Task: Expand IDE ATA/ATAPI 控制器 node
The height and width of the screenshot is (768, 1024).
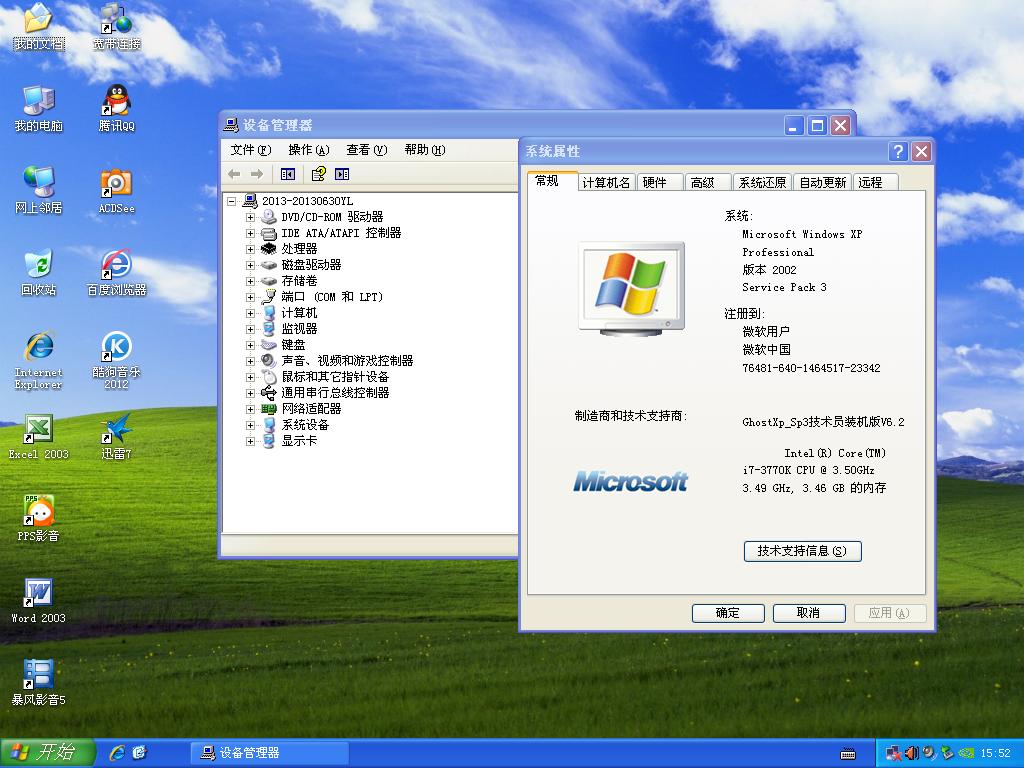Action: point(250,233)
